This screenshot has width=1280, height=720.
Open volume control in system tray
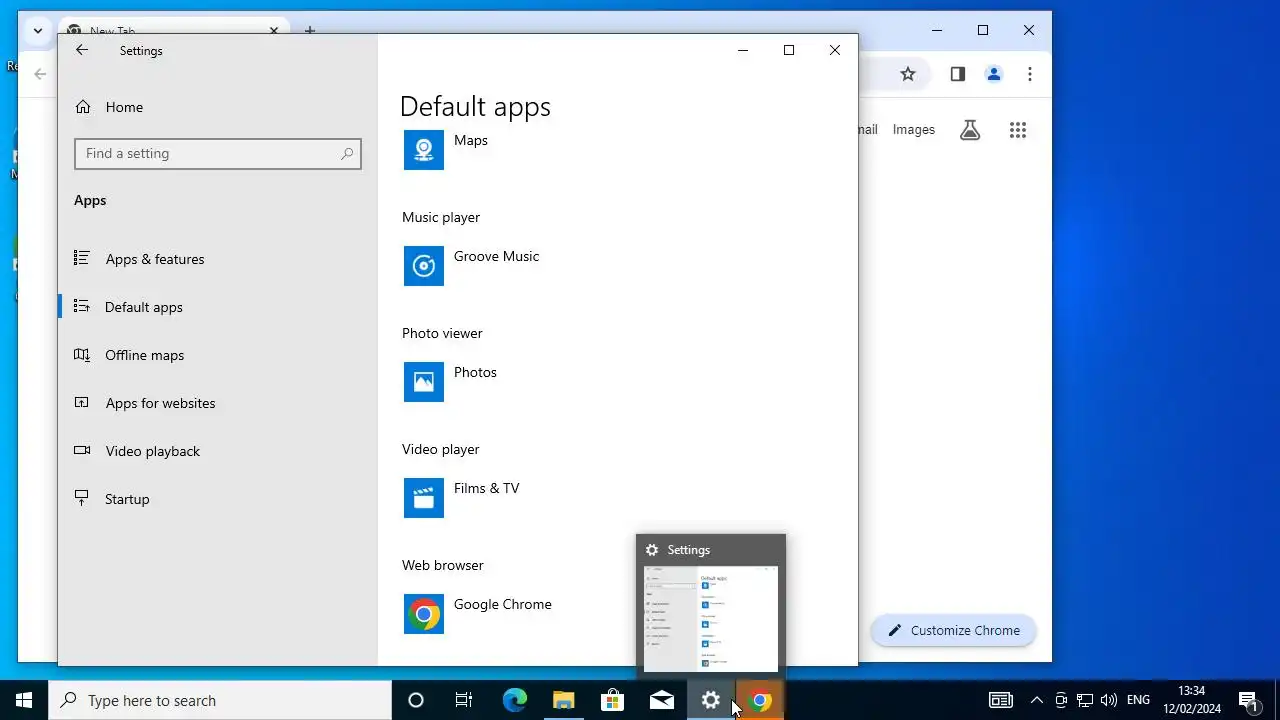(x=1108, y=701)
